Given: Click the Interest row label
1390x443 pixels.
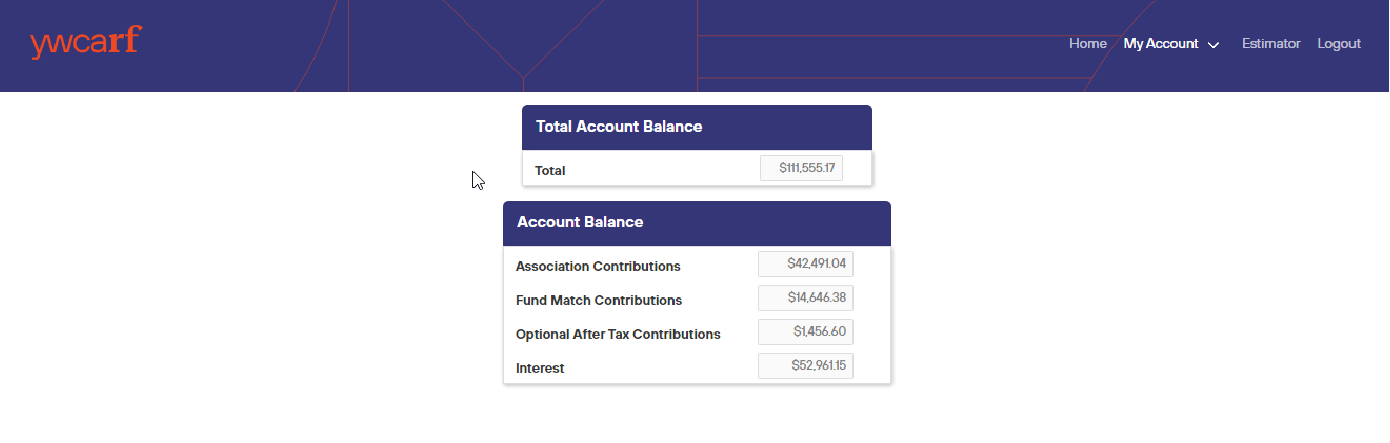Looking at the screenshot, I should pyautogui.click(x=540, y=368).
